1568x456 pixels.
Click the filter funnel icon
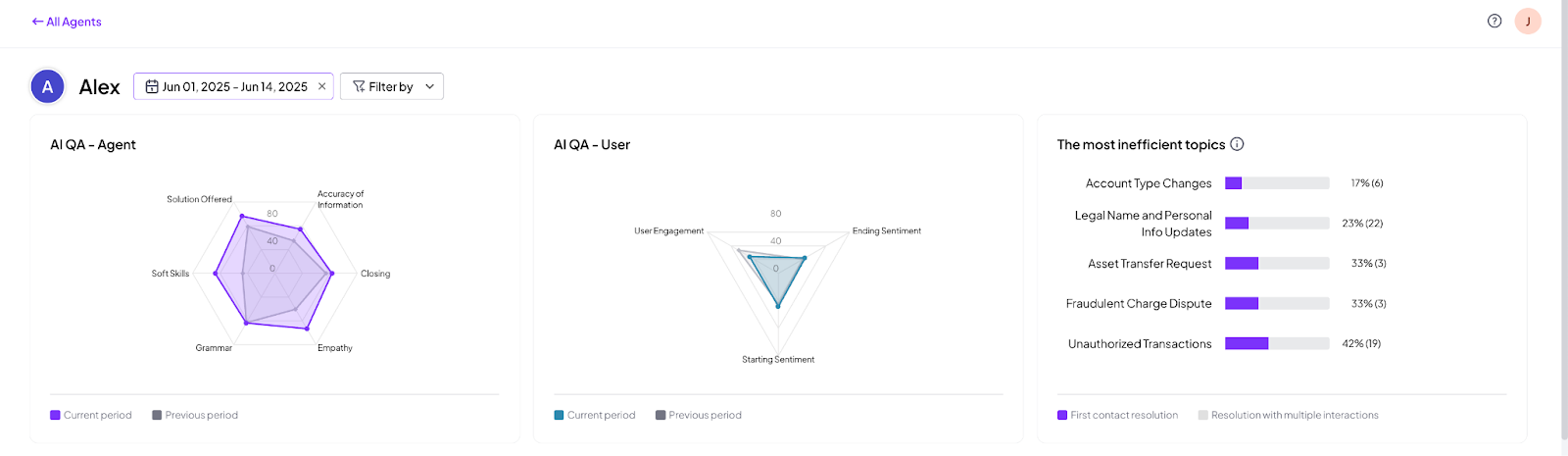(359, 86)
